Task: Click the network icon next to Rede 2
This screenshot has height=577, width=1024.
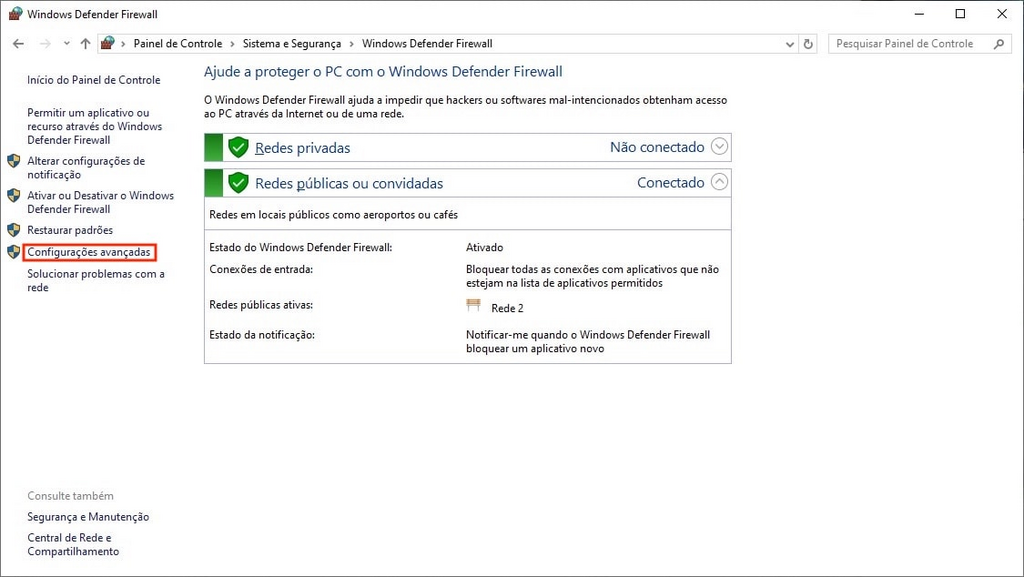Action: 474,306
